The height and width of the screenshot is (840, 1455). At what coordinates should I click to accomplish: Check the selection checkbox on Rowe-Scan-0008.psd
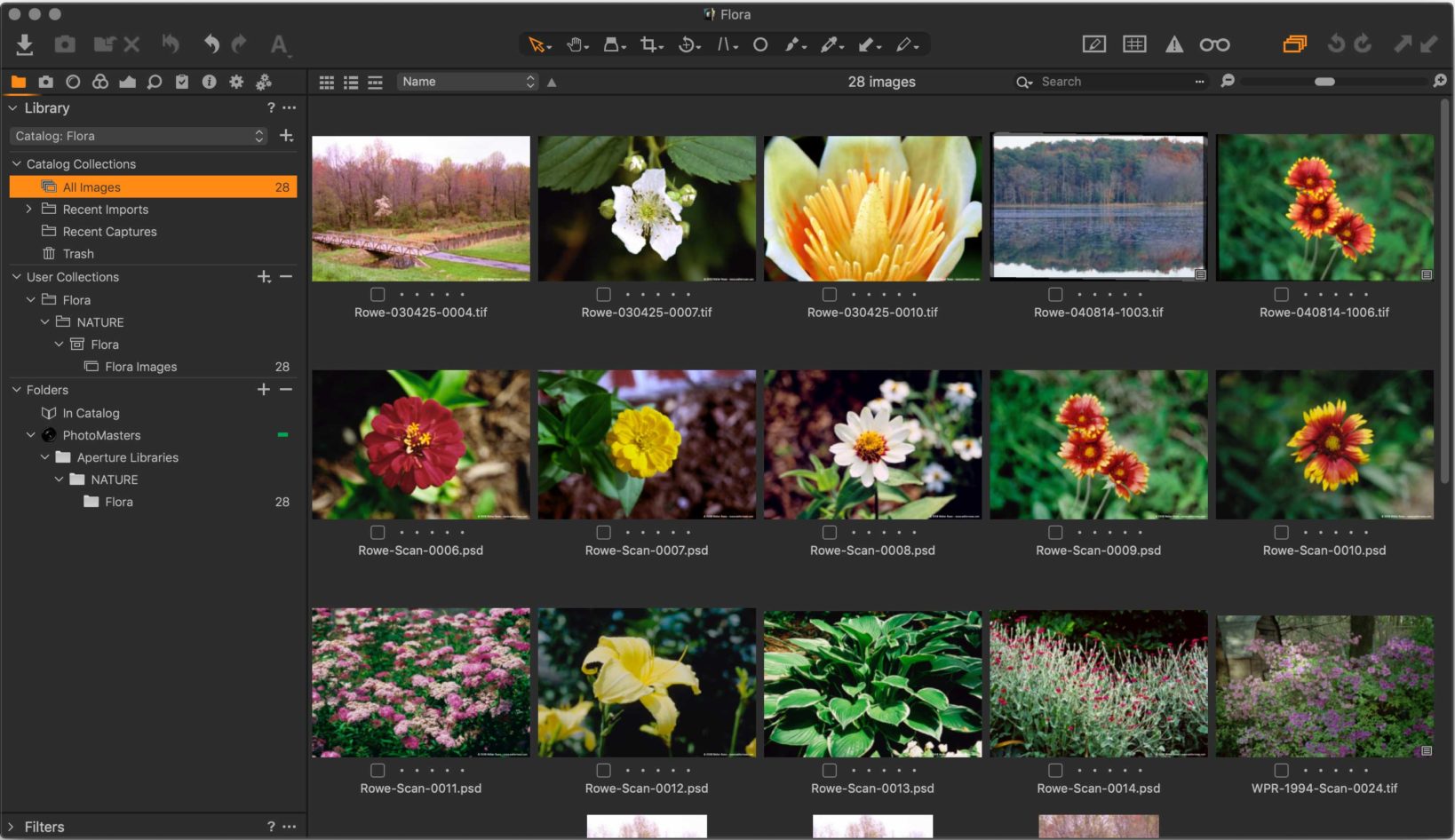(x=830, y=532)
